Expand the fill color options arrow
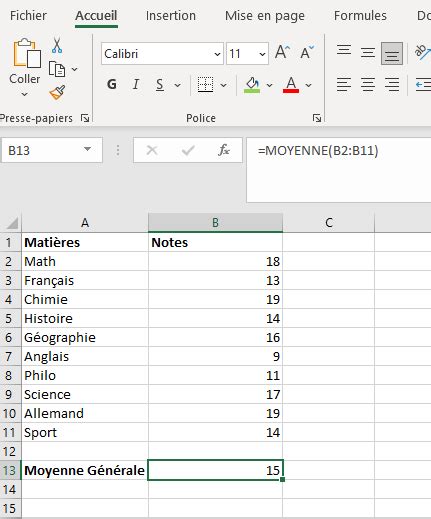Viewport: 431px width, 519px height. [269, 85]
